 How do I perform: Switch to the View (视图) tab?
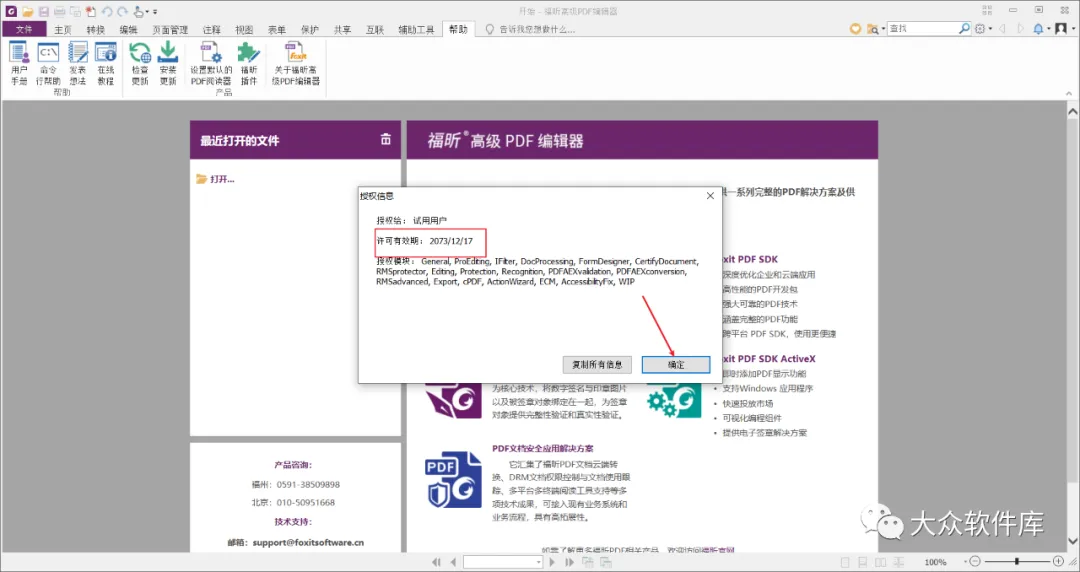point(244,29)
